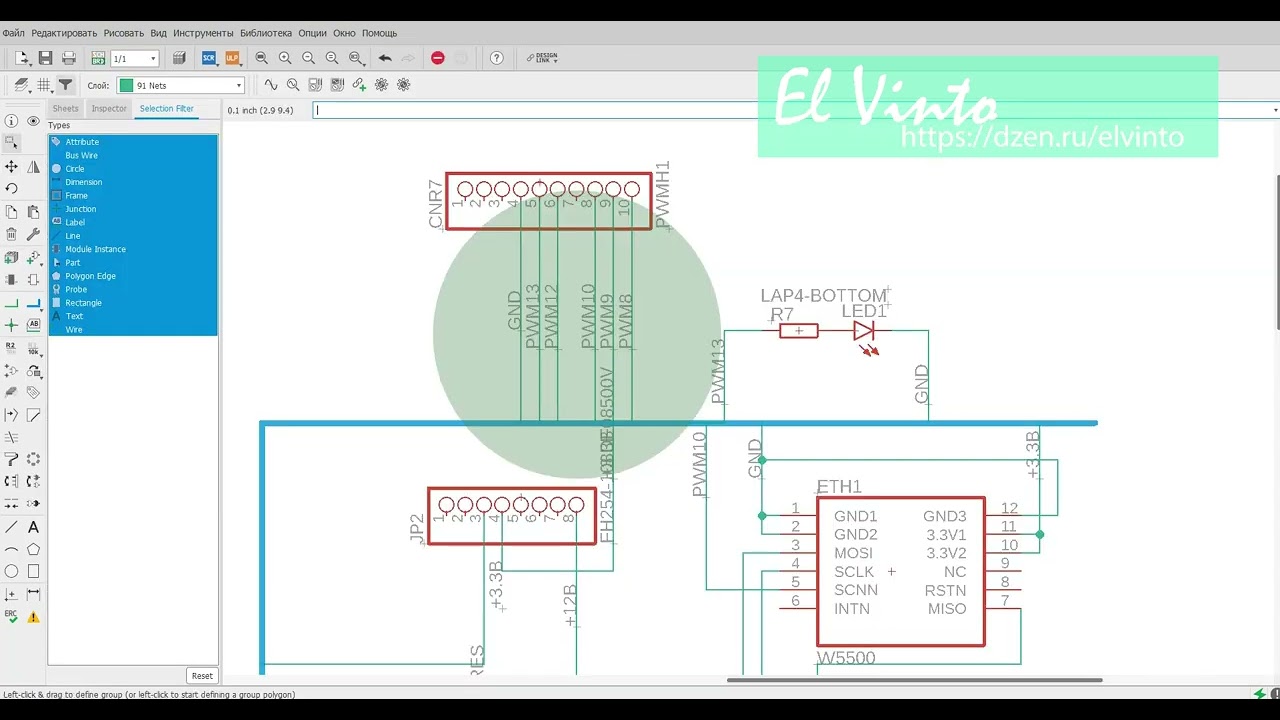Open the Layer settings dropdown icon
Screen dimensions: 1280x720
pos(21,85)
